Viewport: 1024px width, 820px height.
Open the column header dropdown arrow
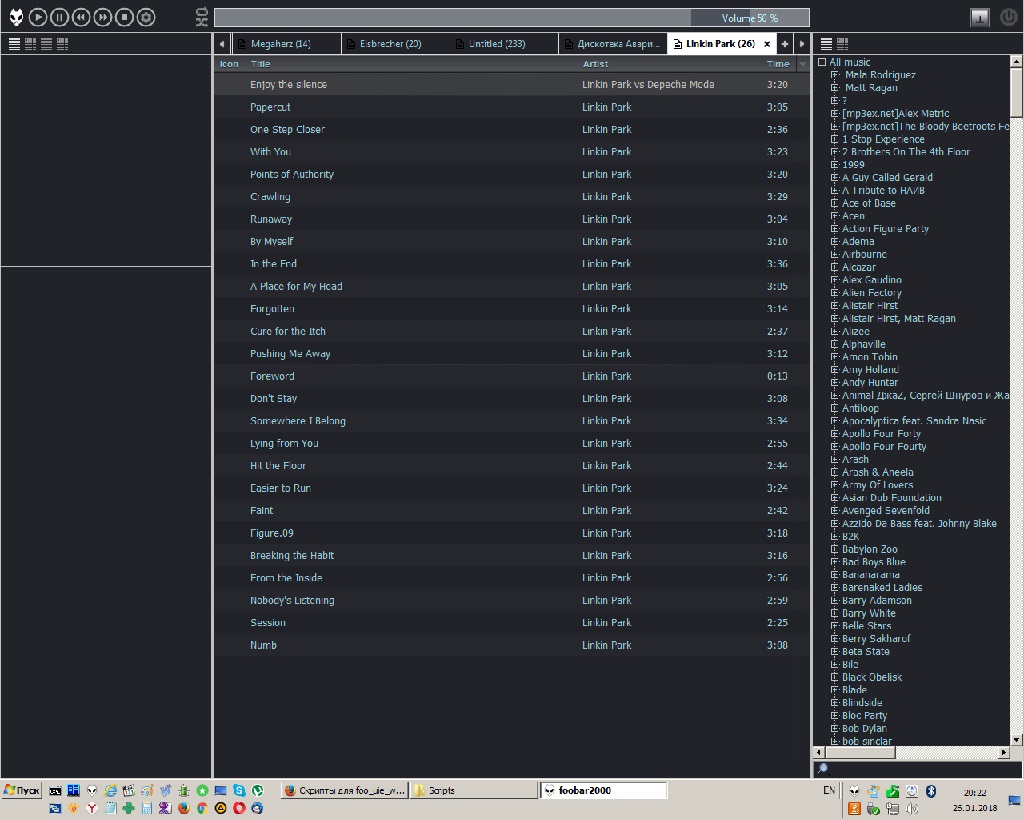pos(802,64)
